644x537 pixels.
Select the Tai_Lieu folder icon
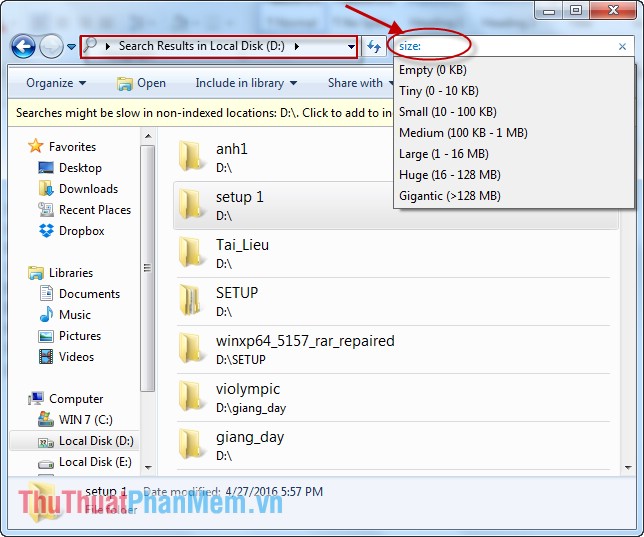191,252
